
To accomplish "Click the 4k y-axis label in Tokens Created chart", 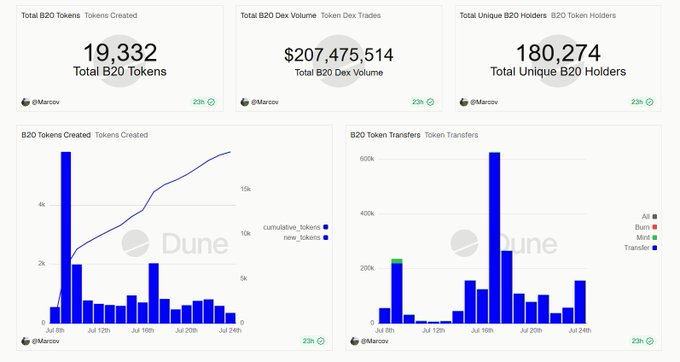I will pos(42,205).
